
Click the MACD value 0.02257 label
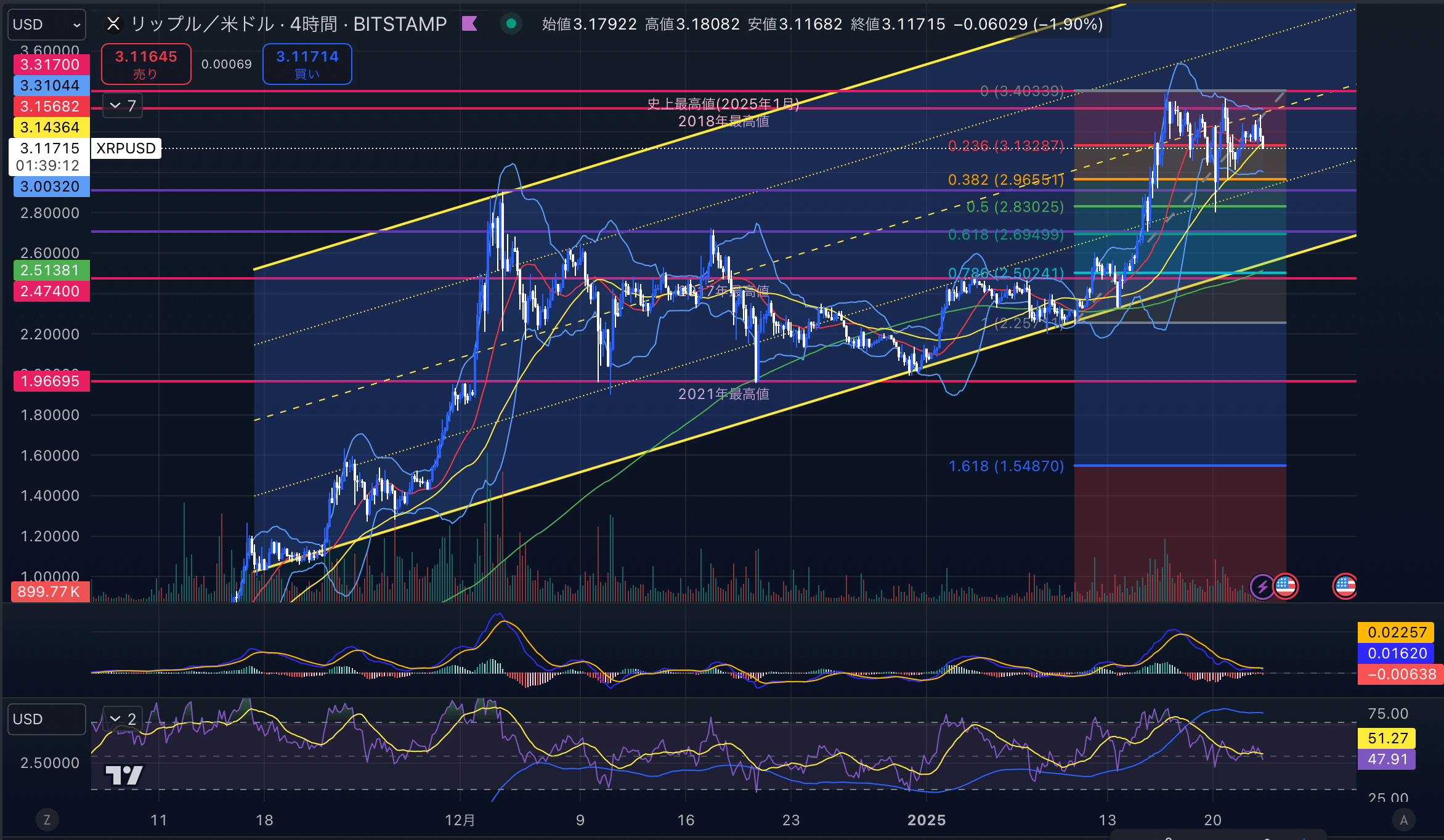1397,632
